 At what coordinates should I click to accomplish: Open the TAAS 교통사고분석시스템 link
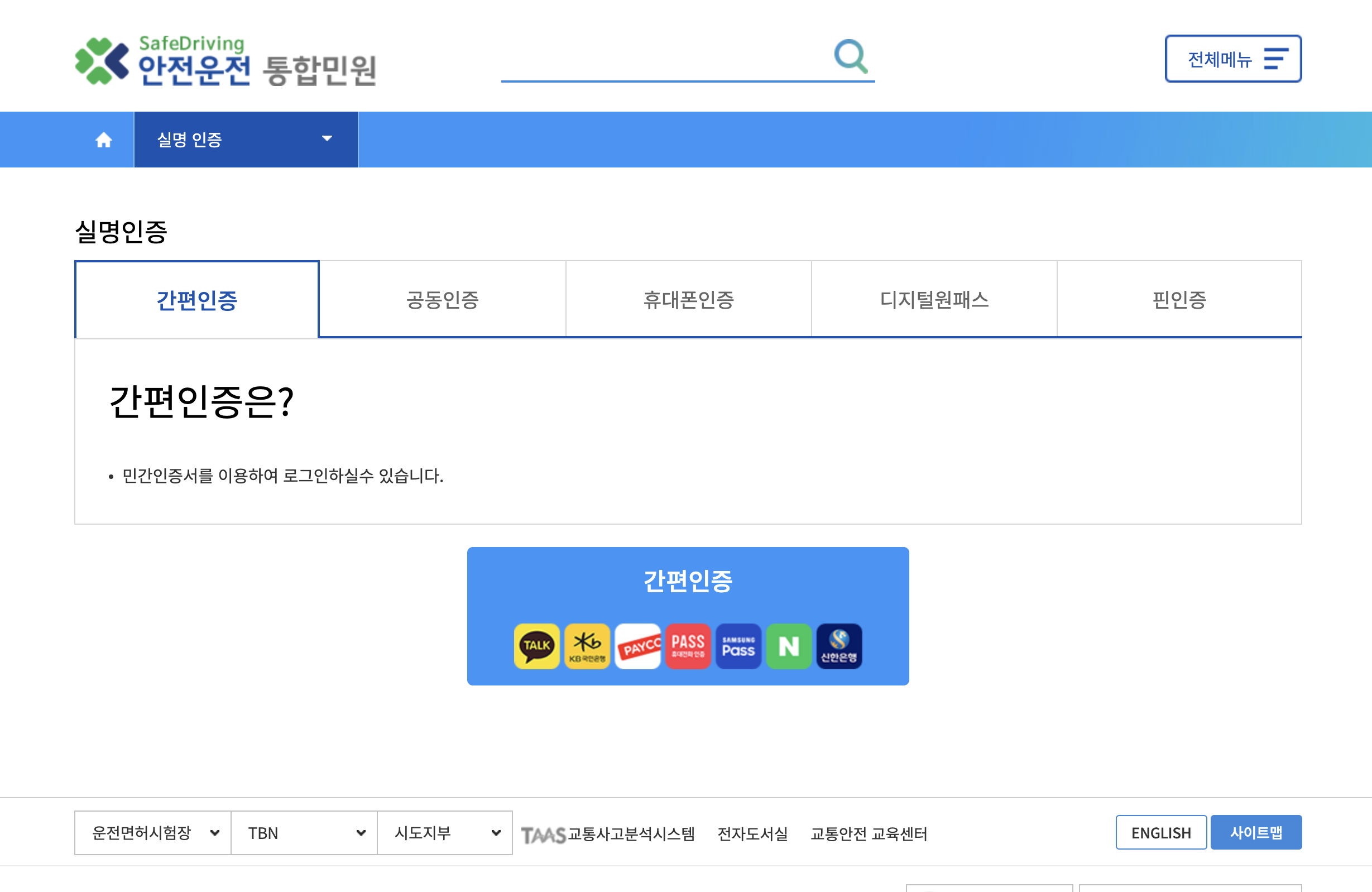click(608, 833)
